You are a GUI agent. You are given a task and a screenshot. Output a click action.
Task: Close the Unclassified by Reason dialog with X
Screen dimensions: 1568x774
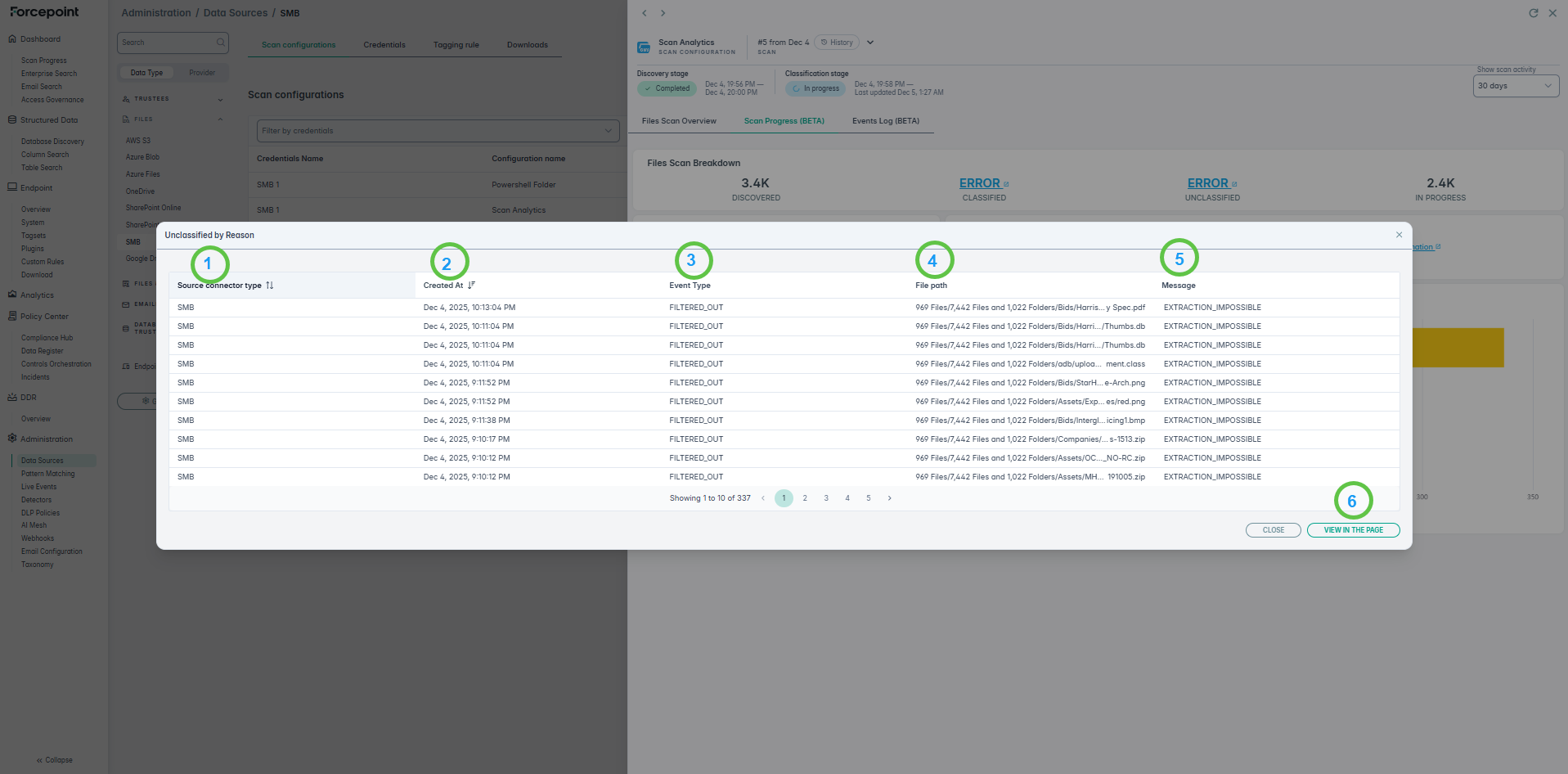pos(1399,235)
